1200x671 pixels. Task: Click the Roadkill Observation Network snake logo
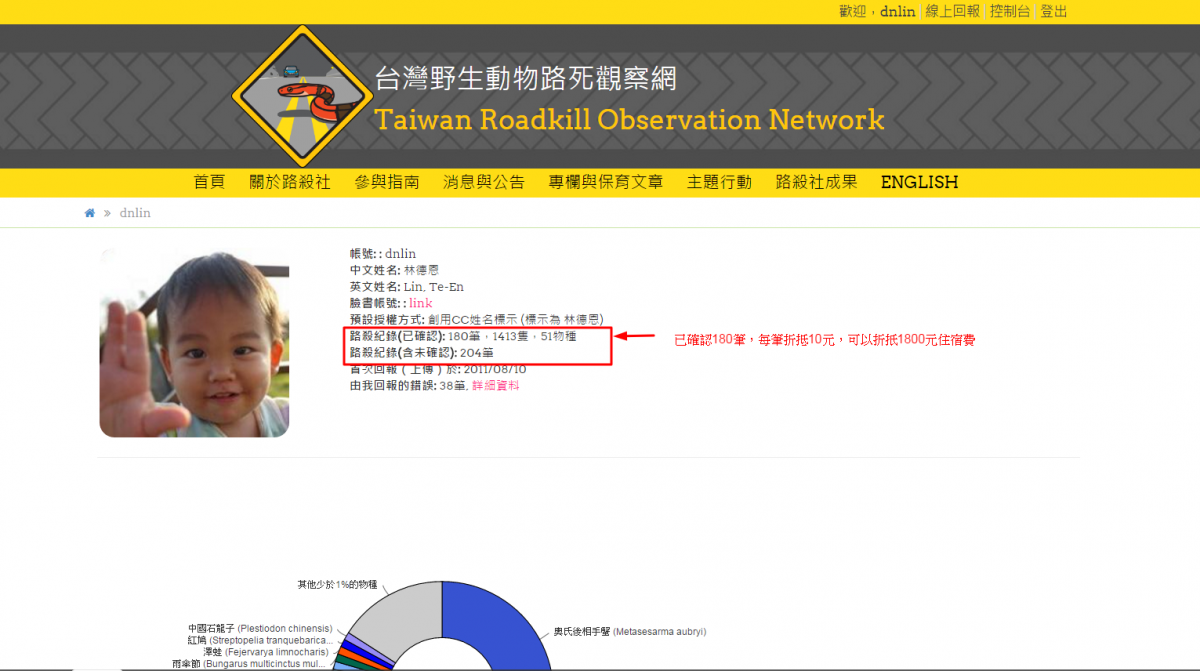302,97
